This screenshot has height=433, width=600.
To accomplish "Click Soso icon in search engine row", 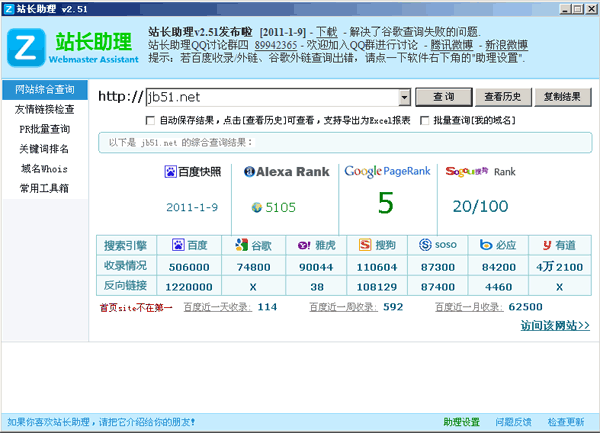I will point(425,244).
